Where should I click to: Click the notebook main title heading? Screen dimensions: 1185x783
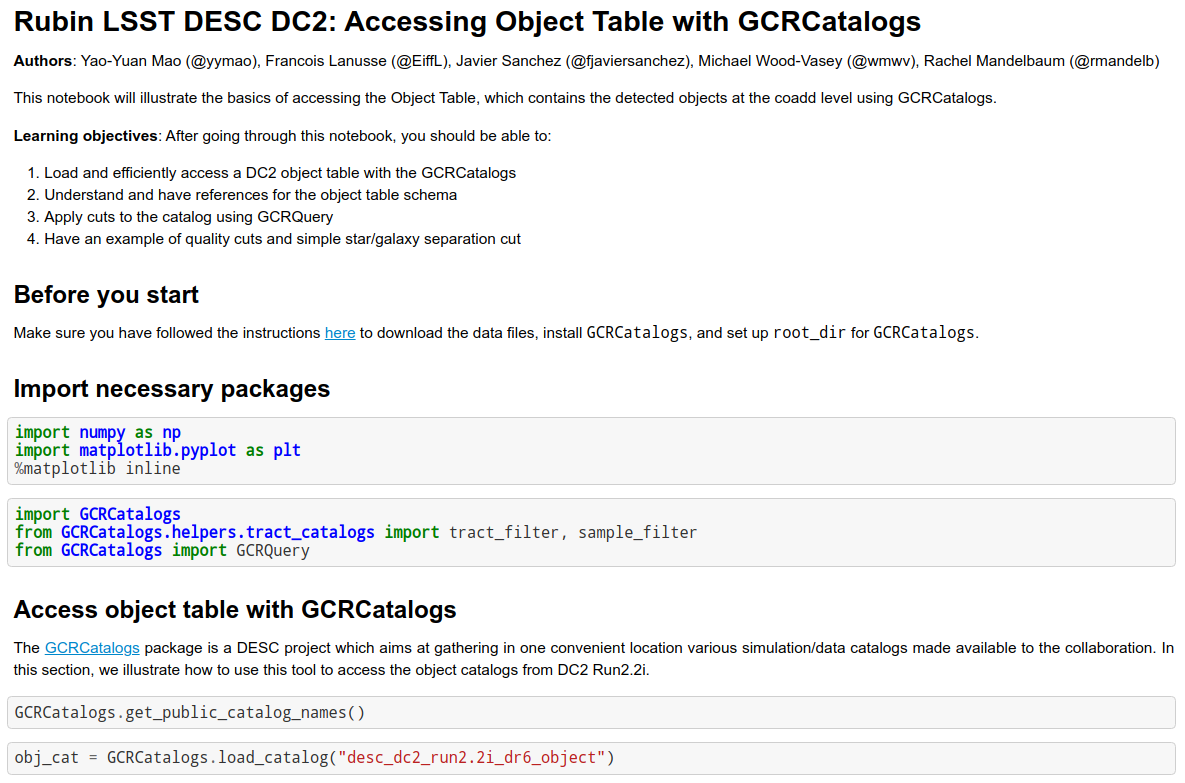[x=467, y=22]
